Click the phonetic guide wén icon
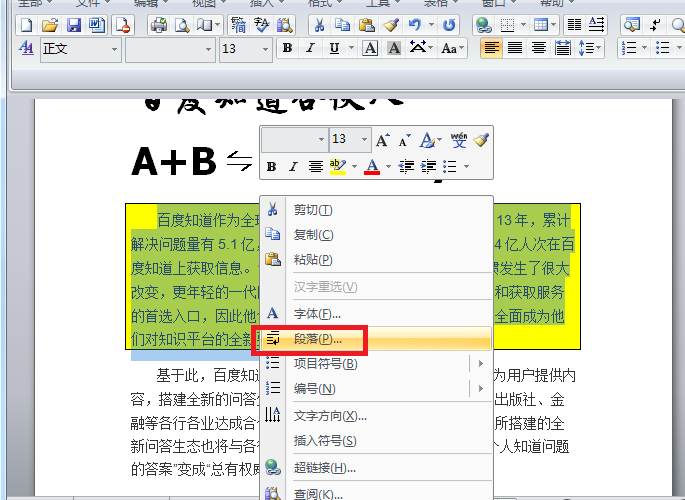Screen dimensions: 685x500 coord(459,140)
